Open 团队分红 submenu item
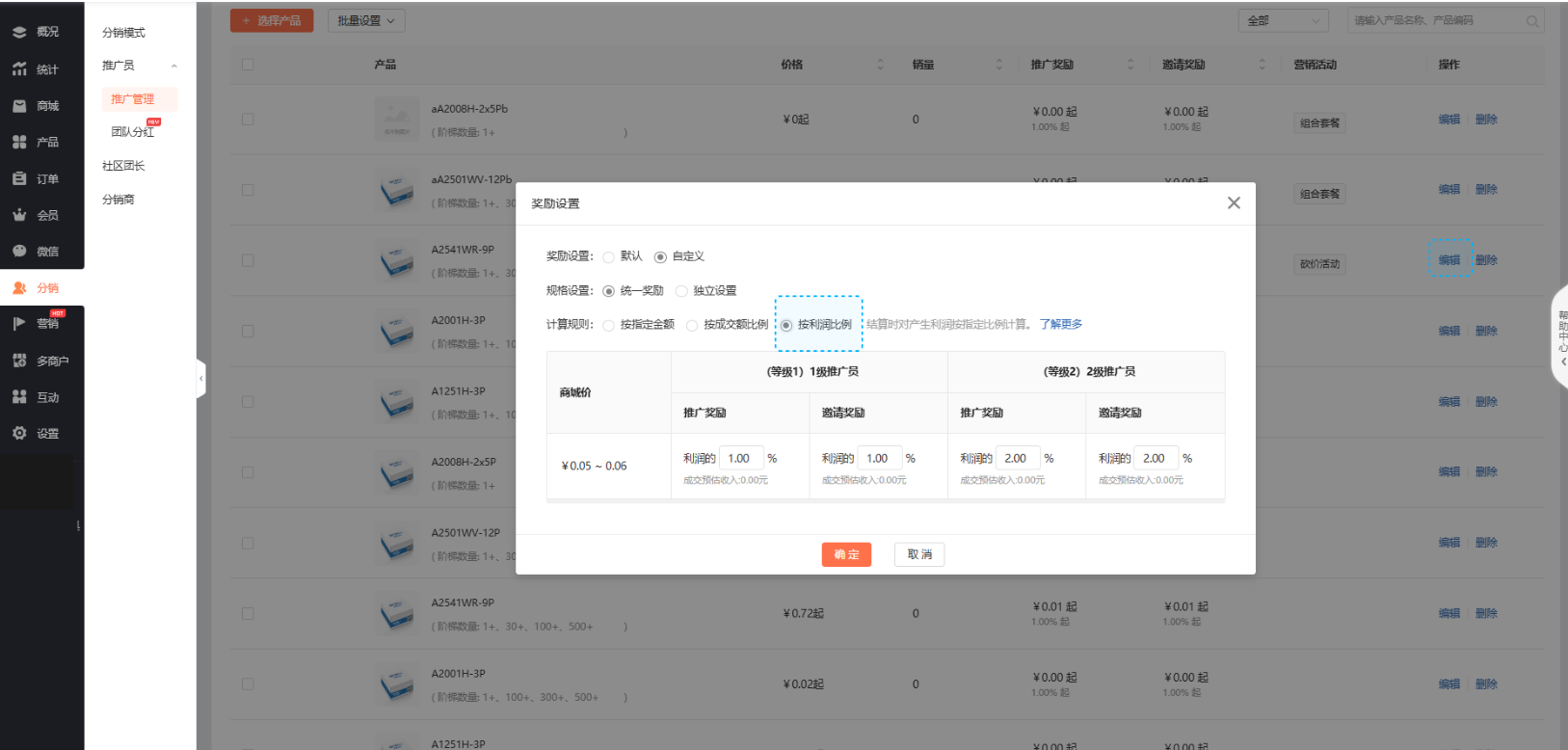The height and width of the screenshot is (750, 1568). 132,132
